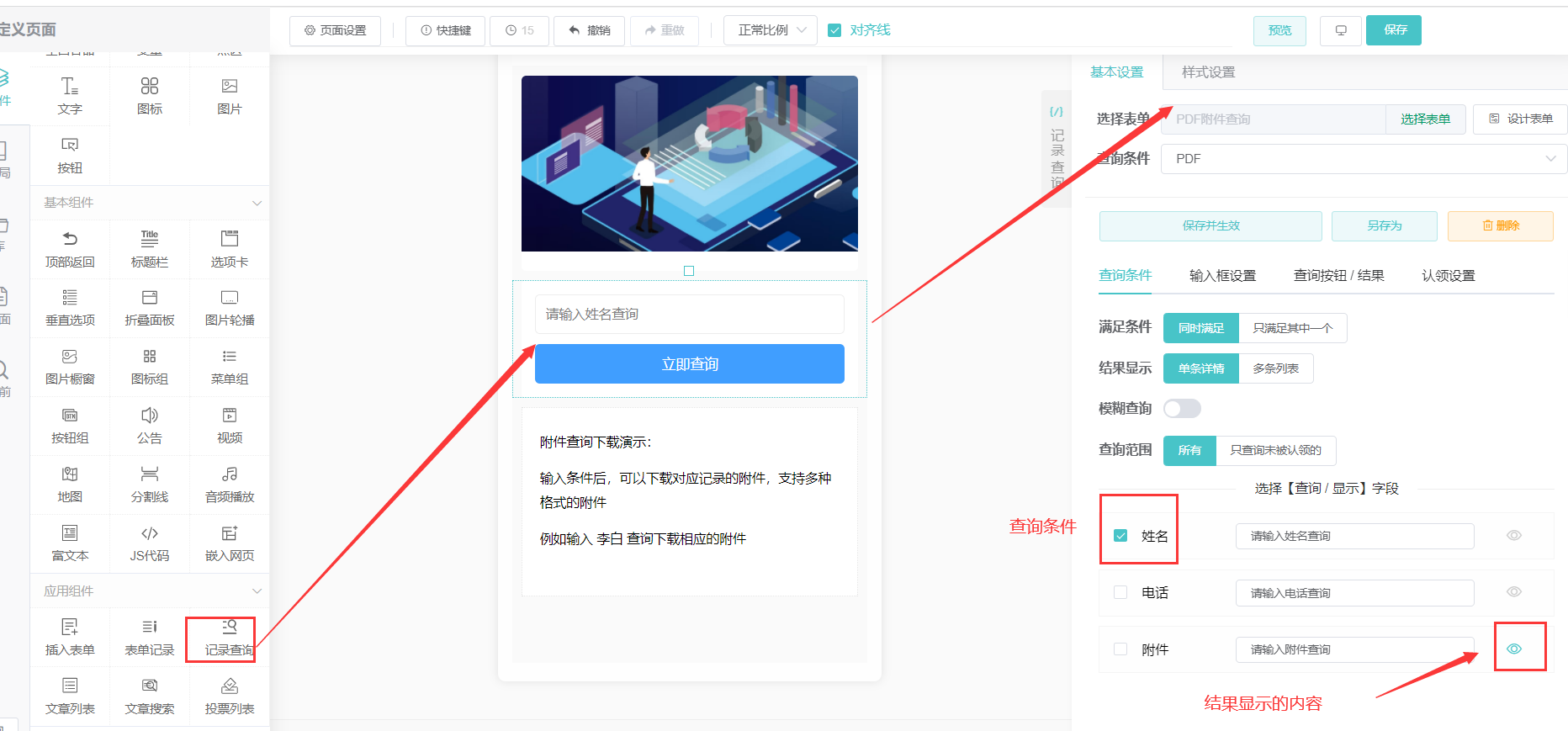The width and height of the screenshot is (1568, 731).
Task: Switch to 样式设置 tab
Action: click(1209, 72)
